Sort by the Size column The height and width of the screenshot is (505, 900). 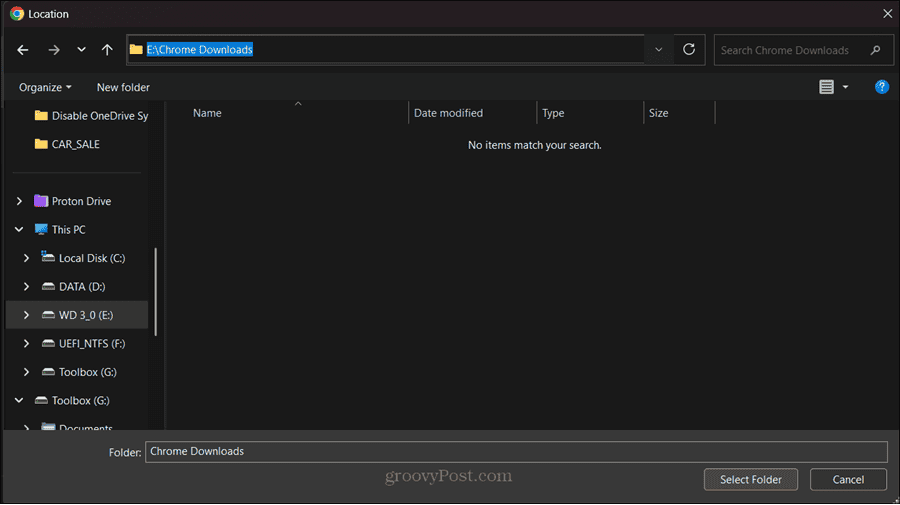tap(658, 113)
